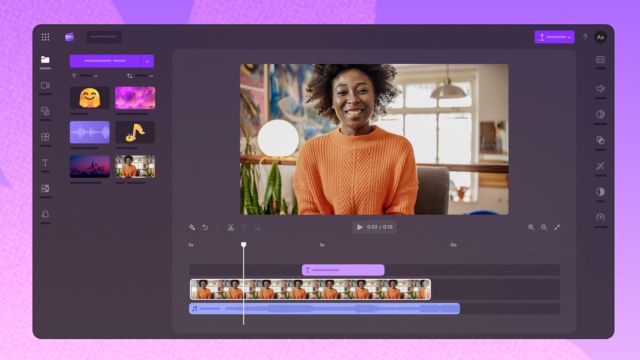This screenshot has height=360, width=640.
Task: Select the music note thumbnail
Action: [135, 132]
